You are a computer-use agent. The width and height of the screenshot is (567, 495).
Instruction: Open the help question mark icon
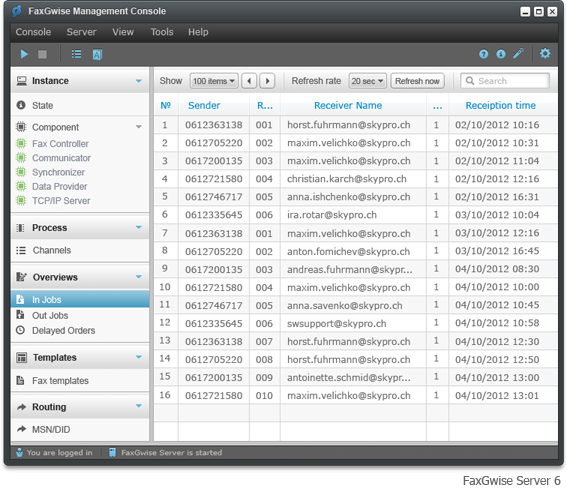pos(483,54)
